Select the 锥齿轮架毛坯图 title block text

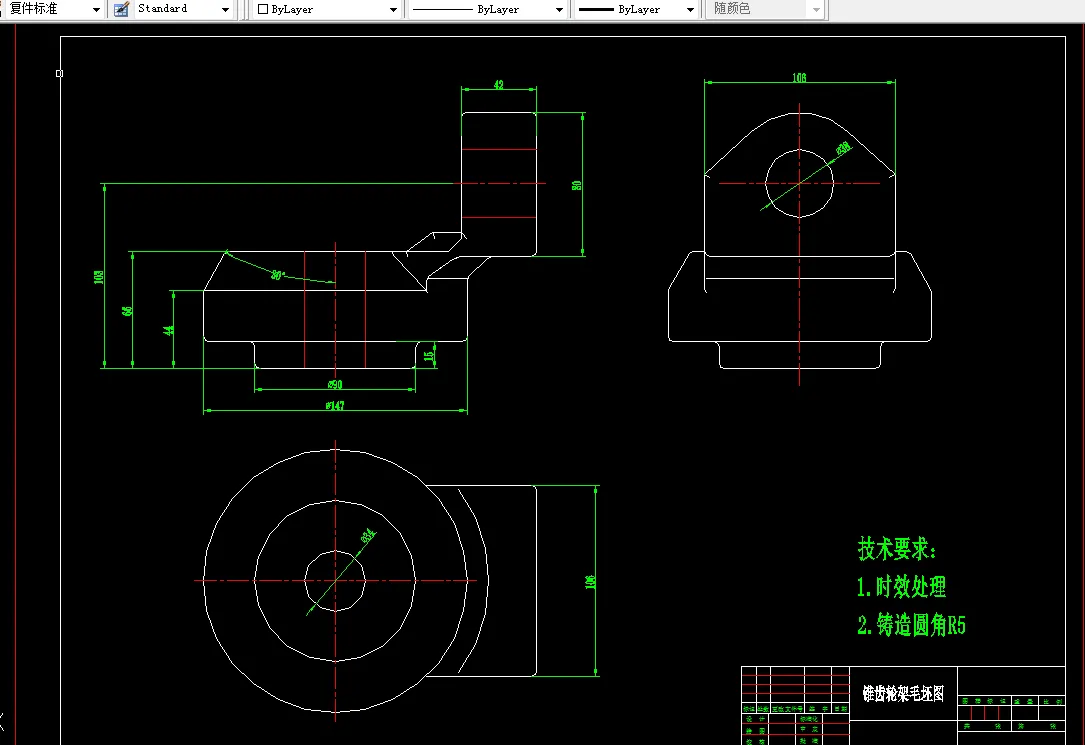point(903,693)
